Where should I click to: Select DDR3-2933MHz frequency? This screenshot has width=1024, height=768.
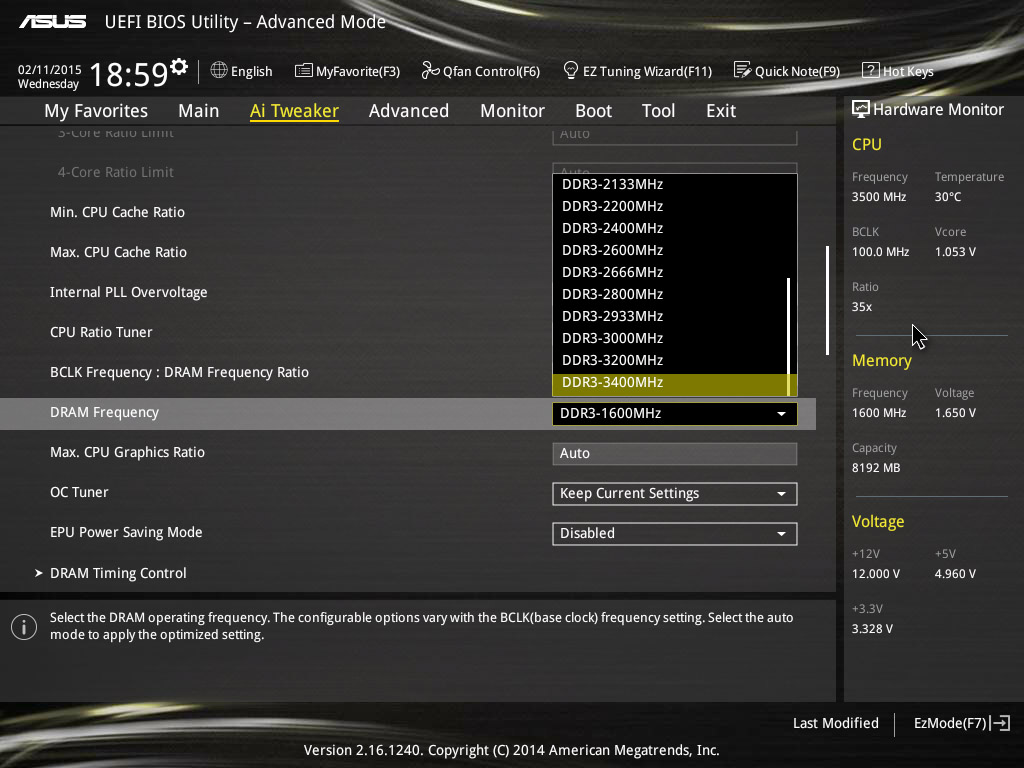point(670,316)
